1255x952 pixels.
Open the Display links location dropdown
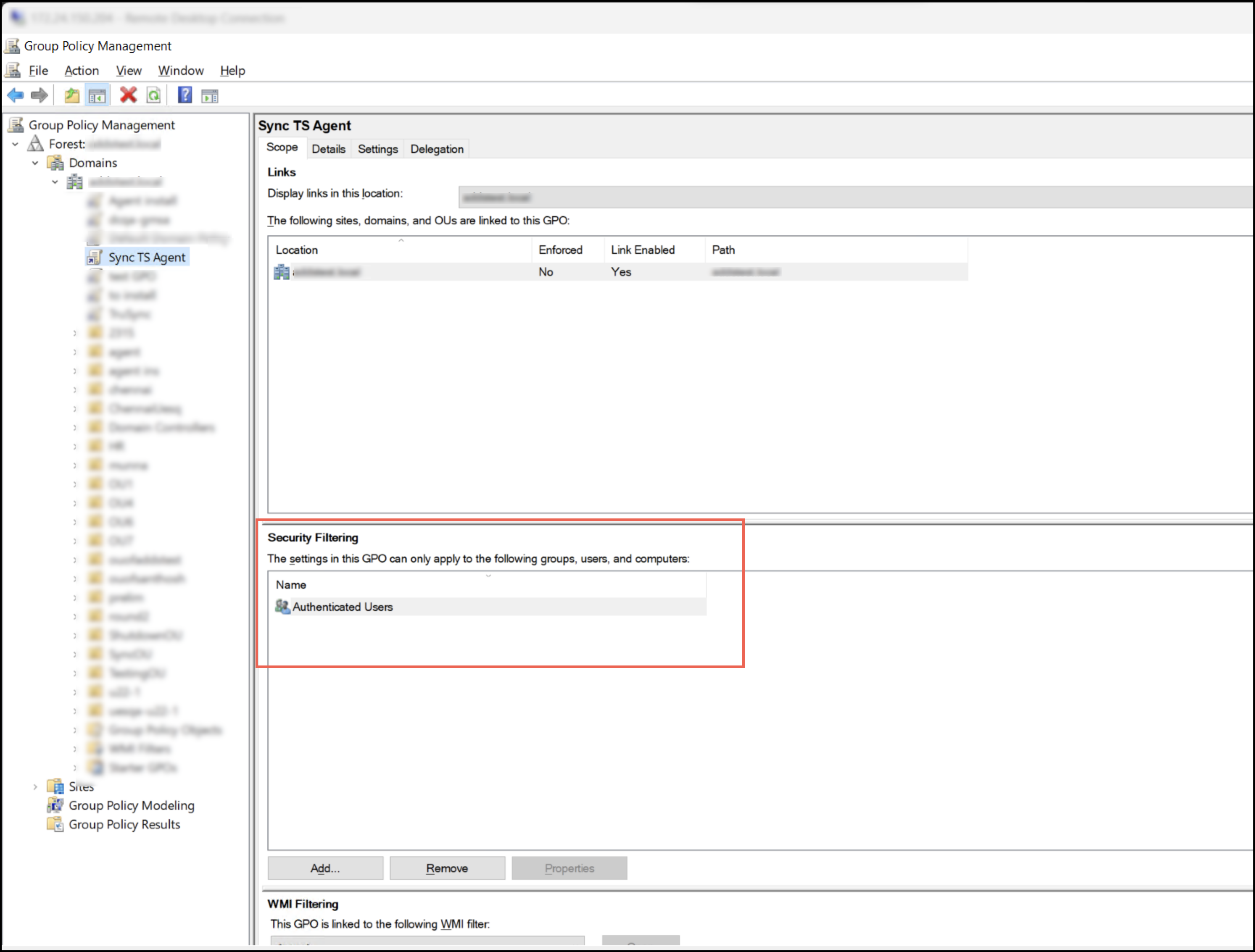(x=851, y=197)
